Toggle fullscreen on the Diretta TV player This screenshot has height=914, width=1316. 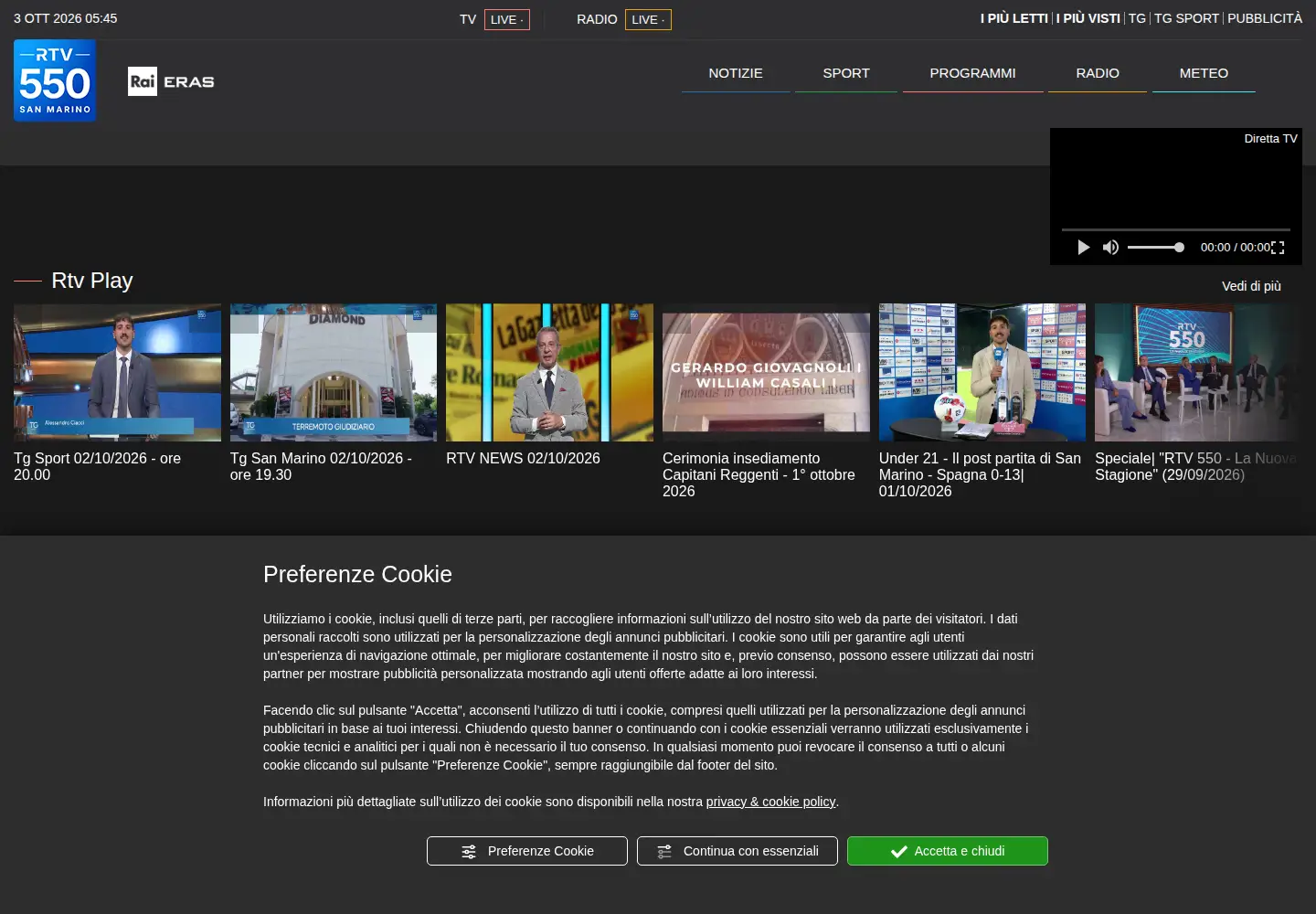point(1278,248)
